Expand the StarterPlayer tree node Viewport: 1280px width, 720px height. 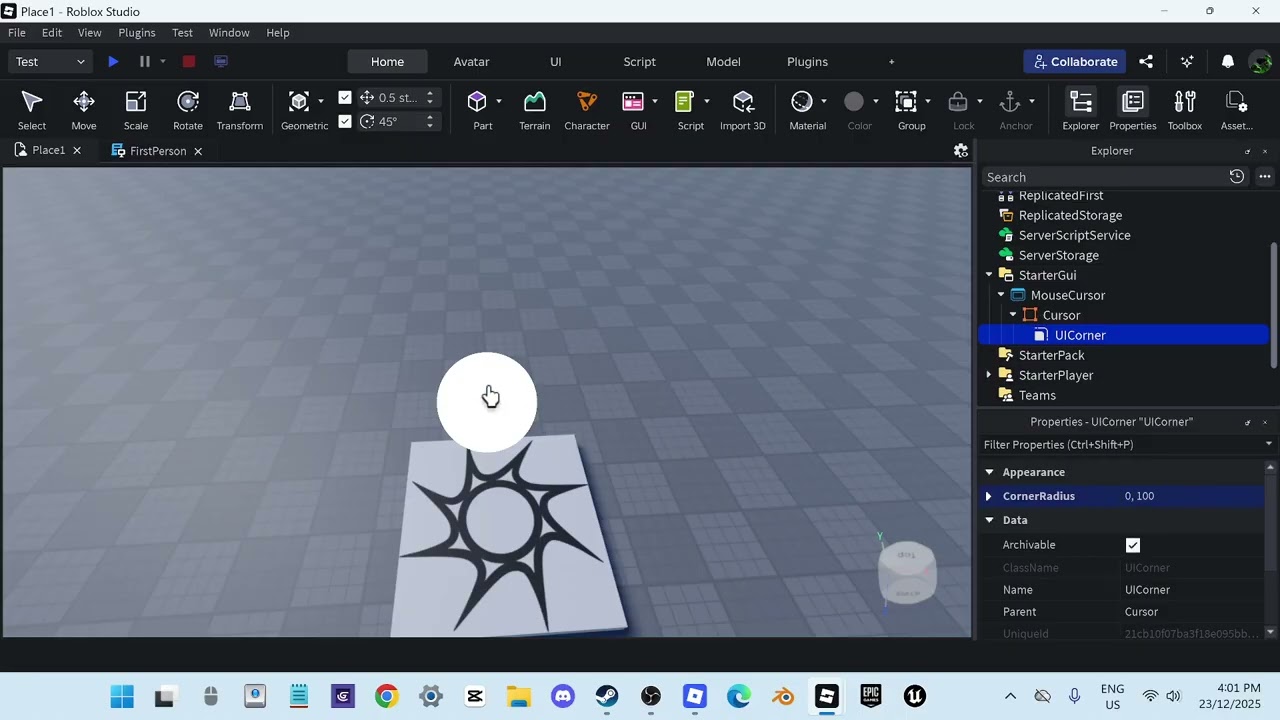click(989, 375)
